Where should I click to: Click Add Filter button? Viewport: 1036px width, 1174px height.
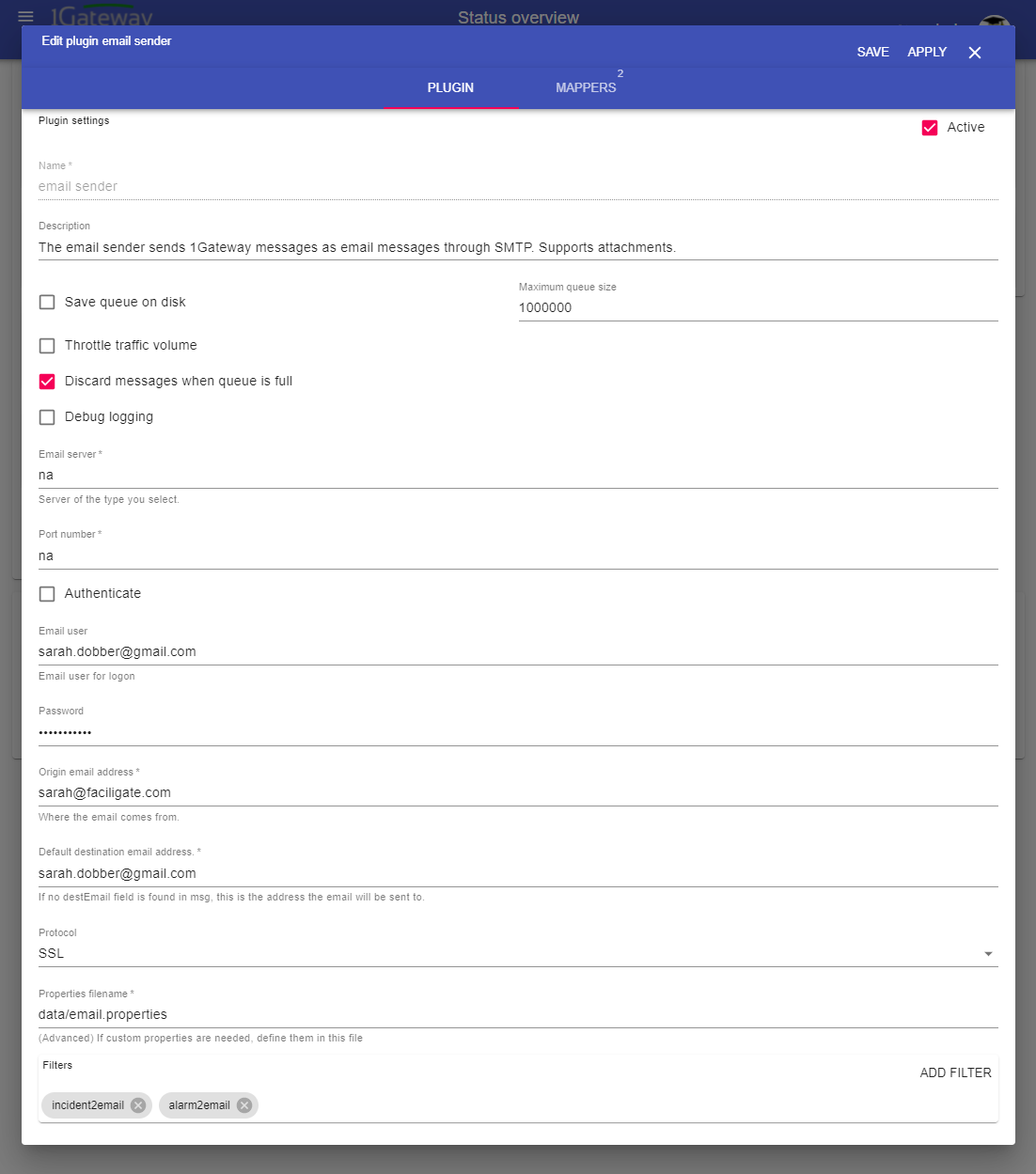tap(955, 1073)
